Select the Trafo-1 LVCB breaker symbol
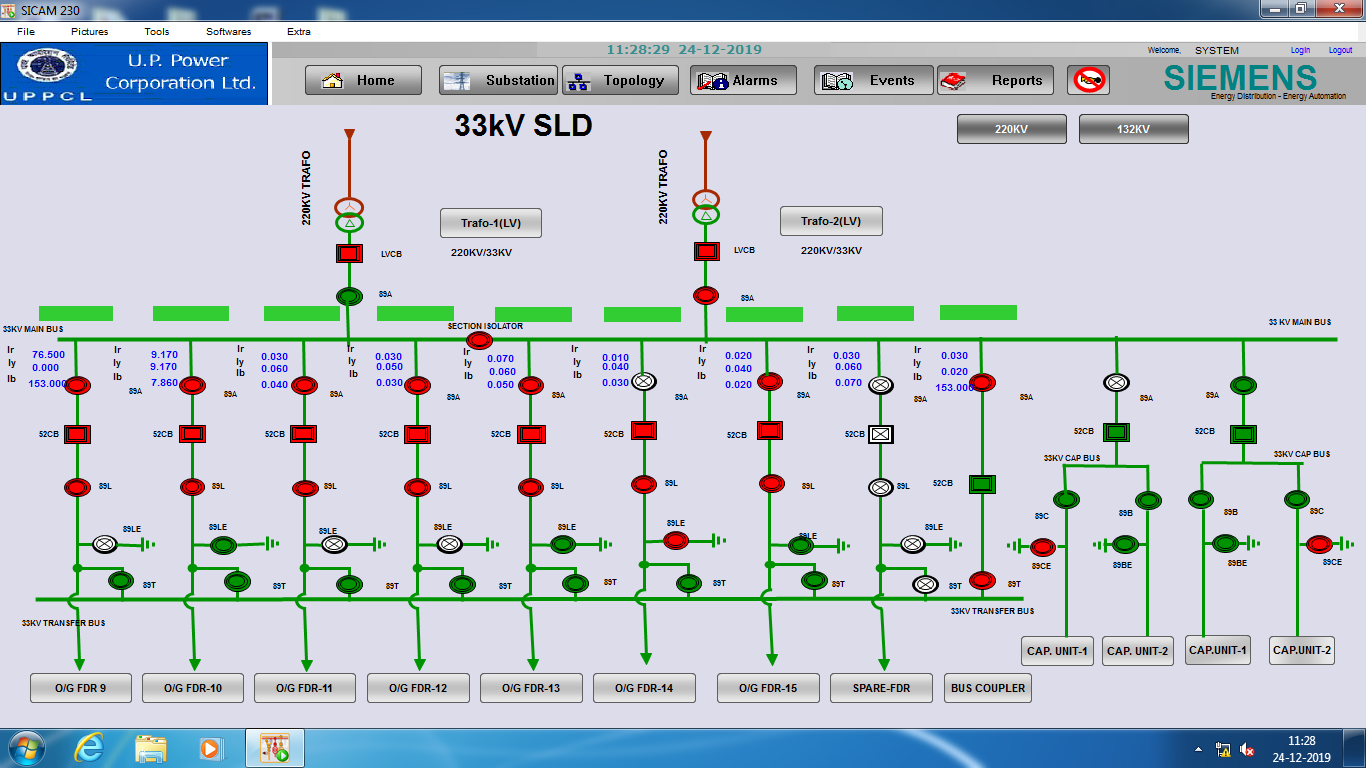The width and height of the screenshot is (1366, 768). [x=348, y=254]
